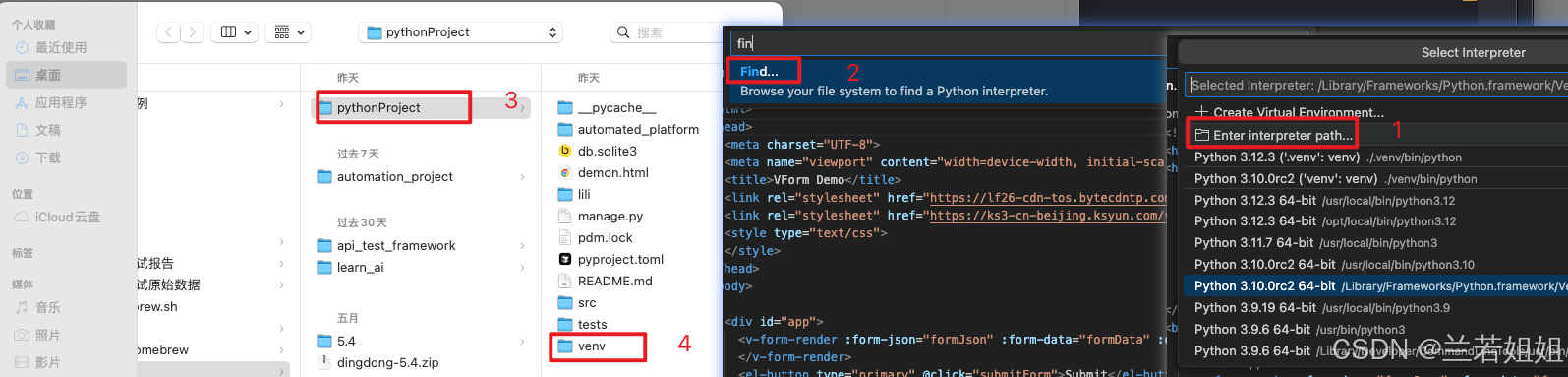
Task: Click the manage.py file icon
Action: tap(565, 216)
